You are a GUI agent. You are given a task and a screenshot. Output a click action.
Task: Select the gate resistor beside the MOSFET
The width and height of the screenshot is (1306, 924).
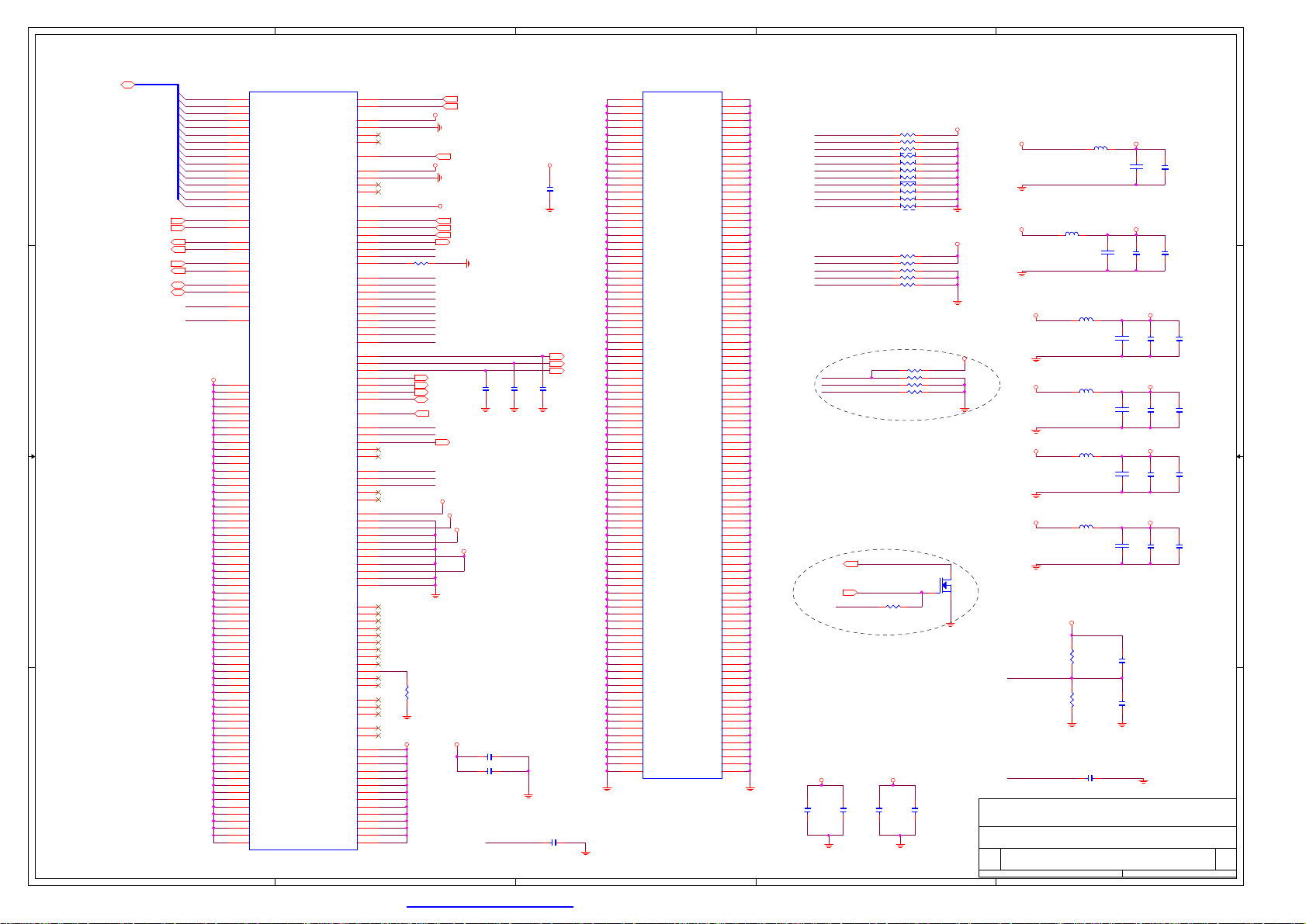[893, 607]
